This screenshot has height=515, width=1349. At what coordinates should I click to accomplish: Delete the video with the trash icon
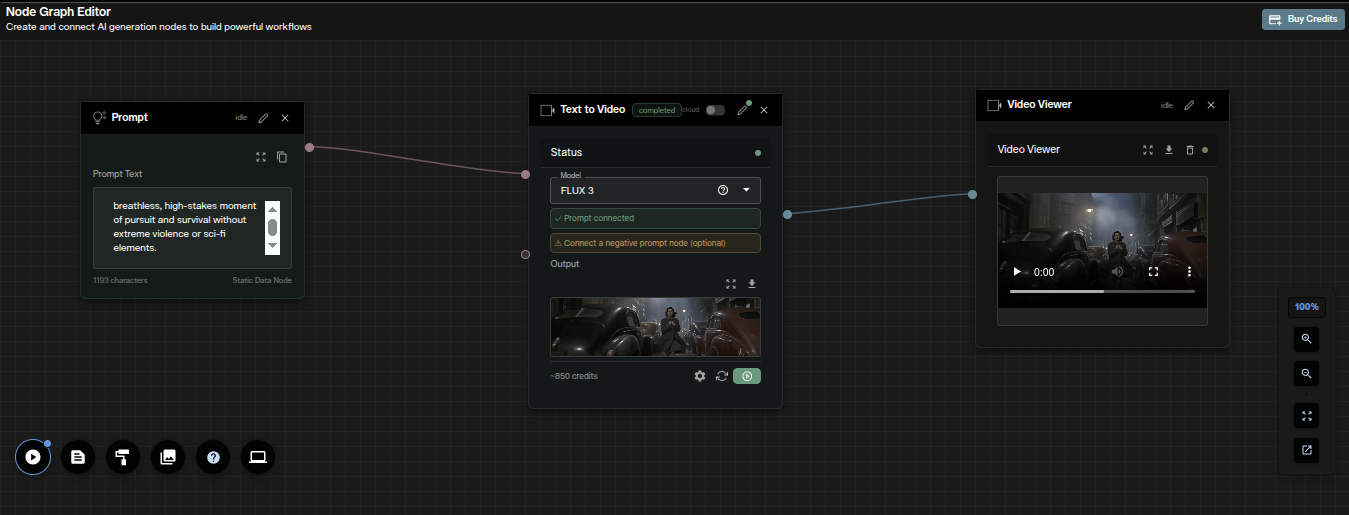coord(1190,150)
